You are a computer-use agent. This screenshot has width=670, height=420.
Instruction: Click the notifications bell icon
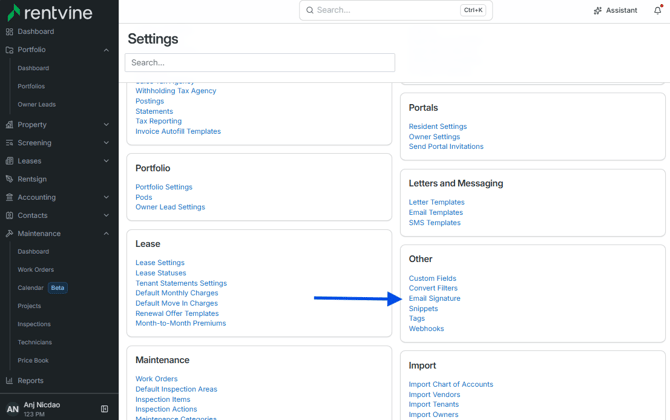(658, 10)
